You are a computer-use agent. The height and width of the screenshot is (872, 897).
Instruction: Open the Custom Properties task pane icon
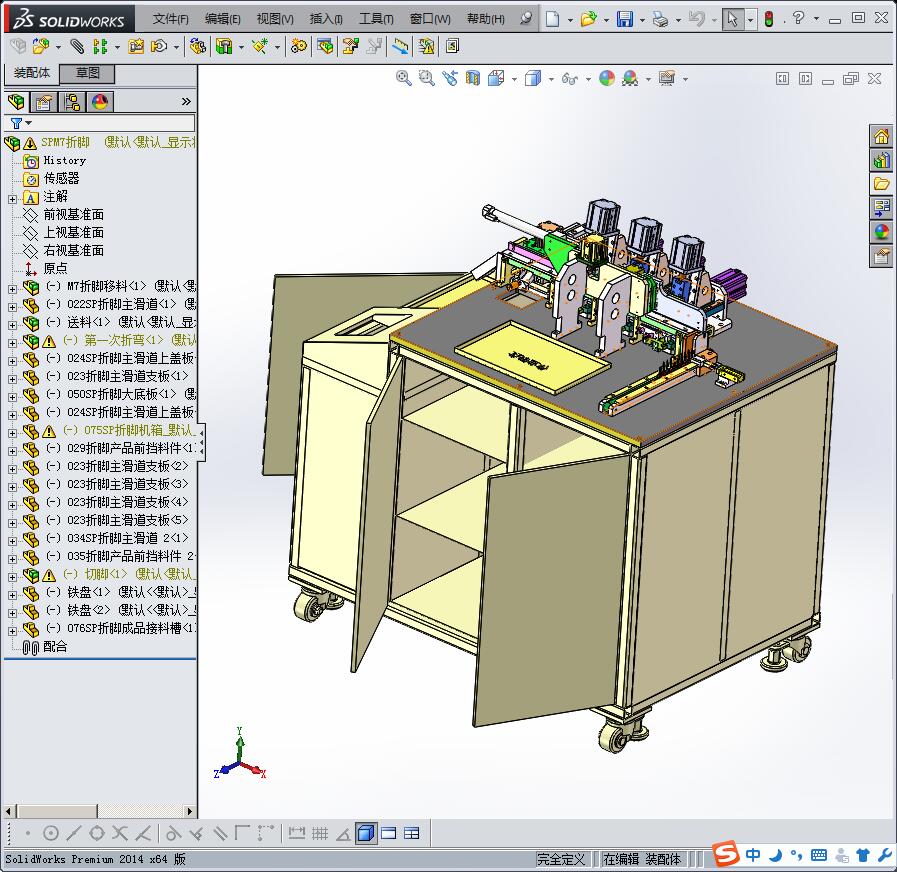click(x=881, y=256)
